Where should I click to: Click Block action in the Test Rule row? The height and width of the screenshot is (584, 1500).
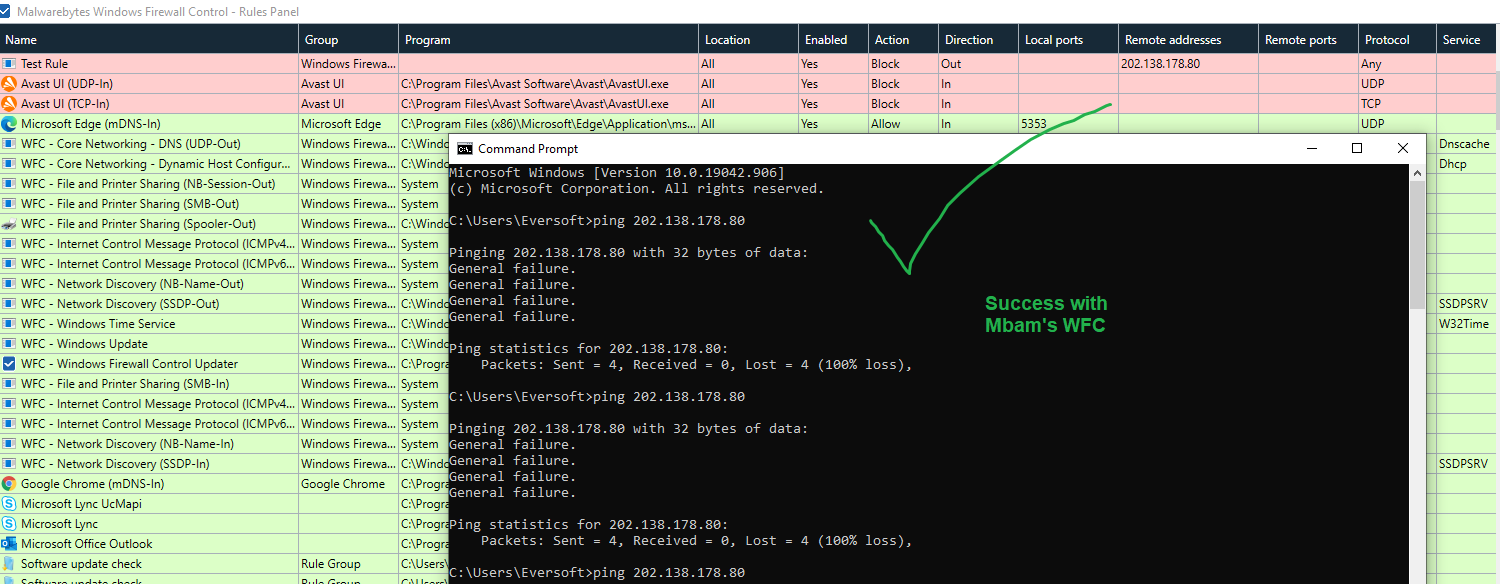click(x=885, y=64)
